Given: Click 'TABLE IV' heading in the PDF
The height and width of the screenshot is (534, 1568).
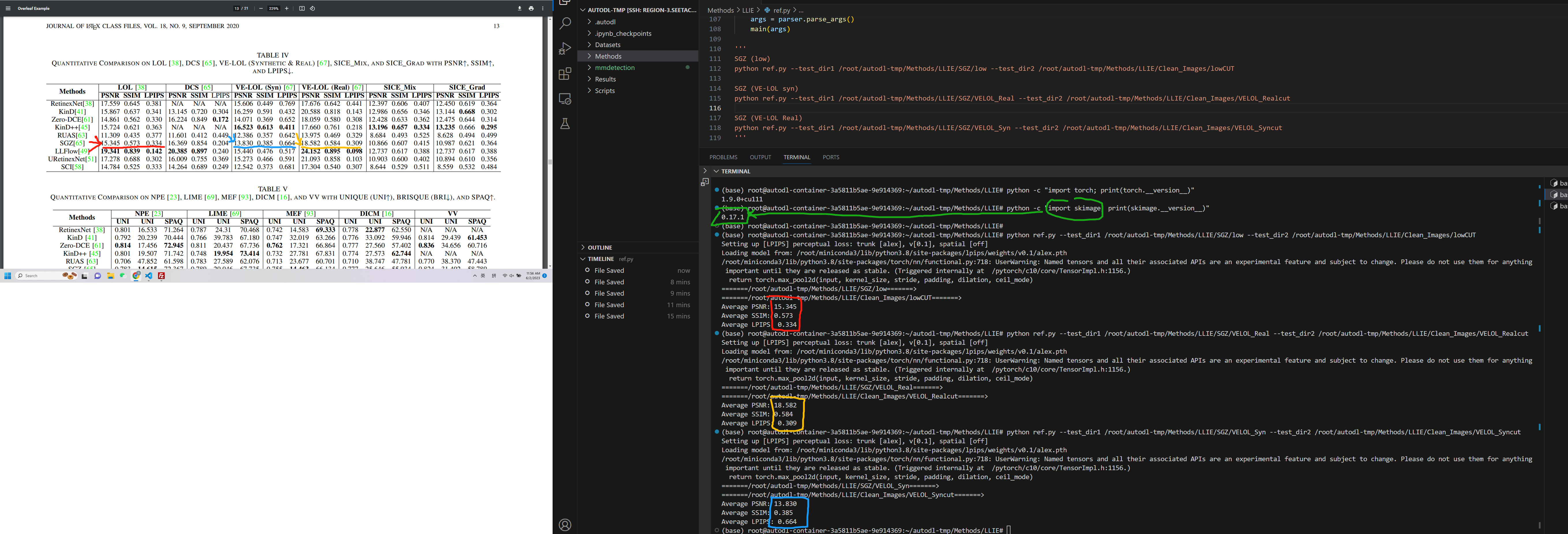Looking at the screenshot, I should pos(273,55).
